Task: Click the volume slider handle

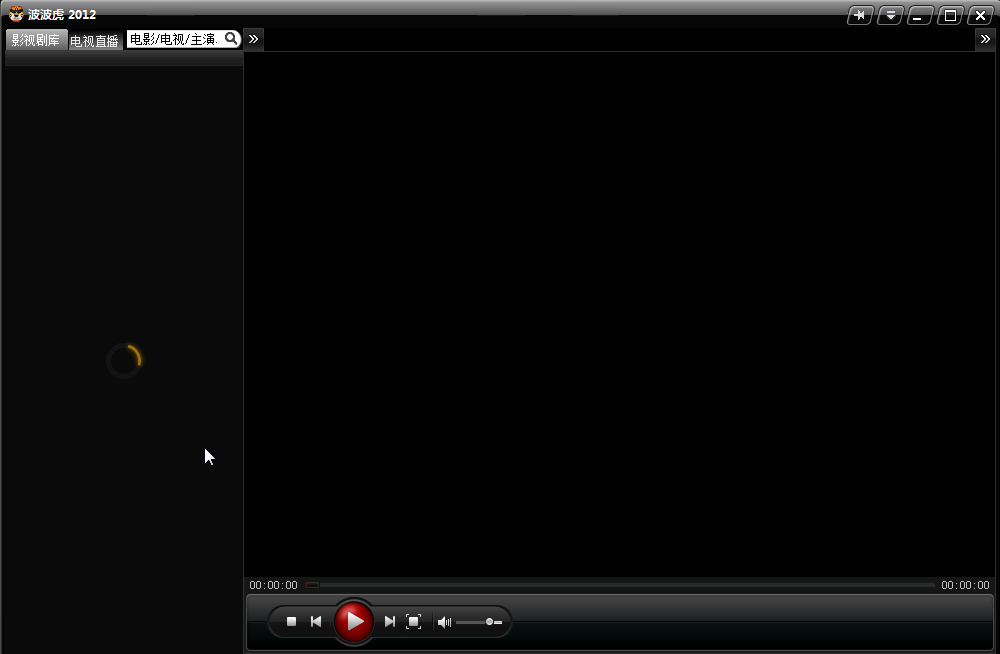Action: click(x=490, y=622)
